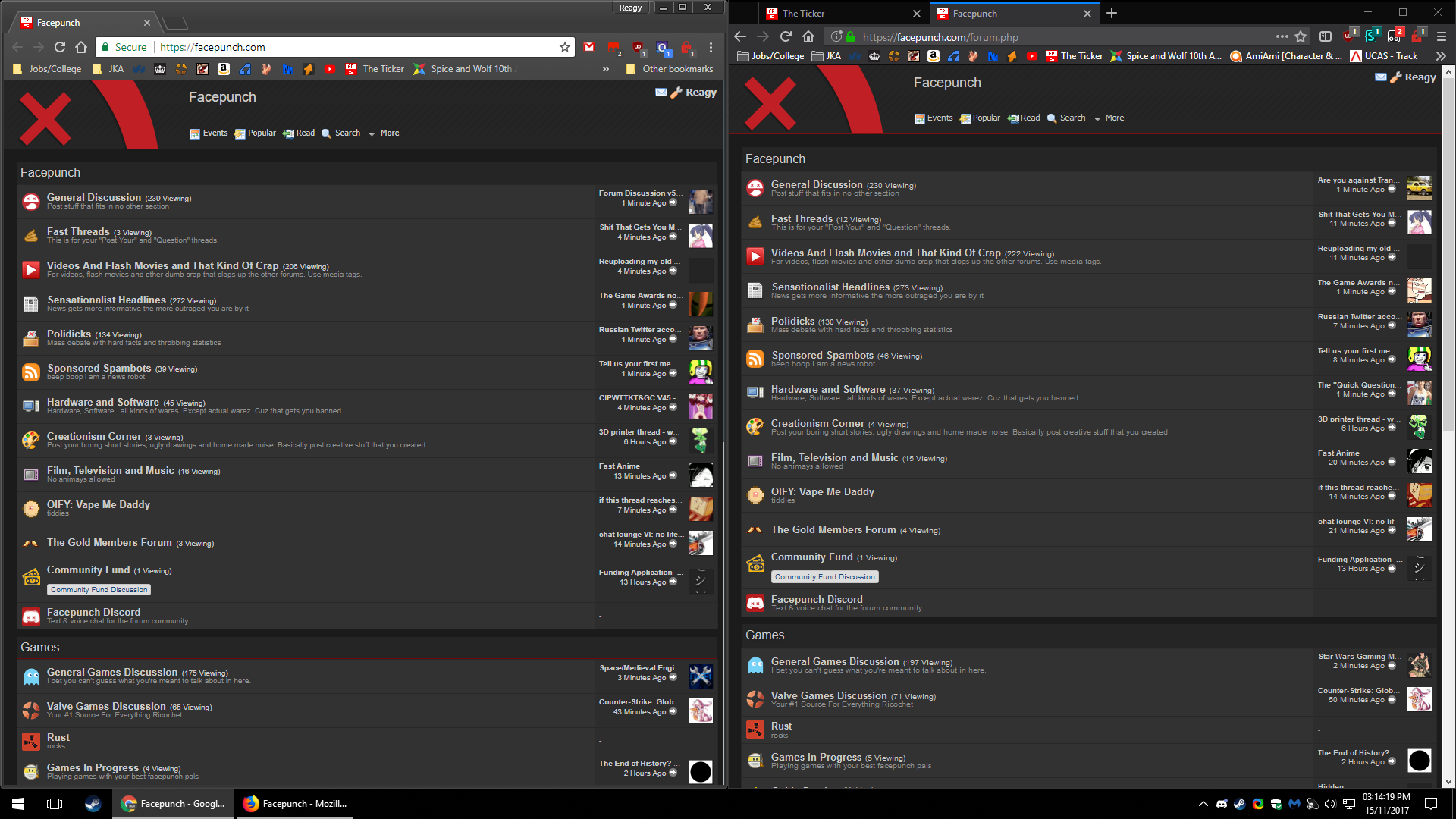Open the Firefox hamburger menu

(x=1441, y=36)
